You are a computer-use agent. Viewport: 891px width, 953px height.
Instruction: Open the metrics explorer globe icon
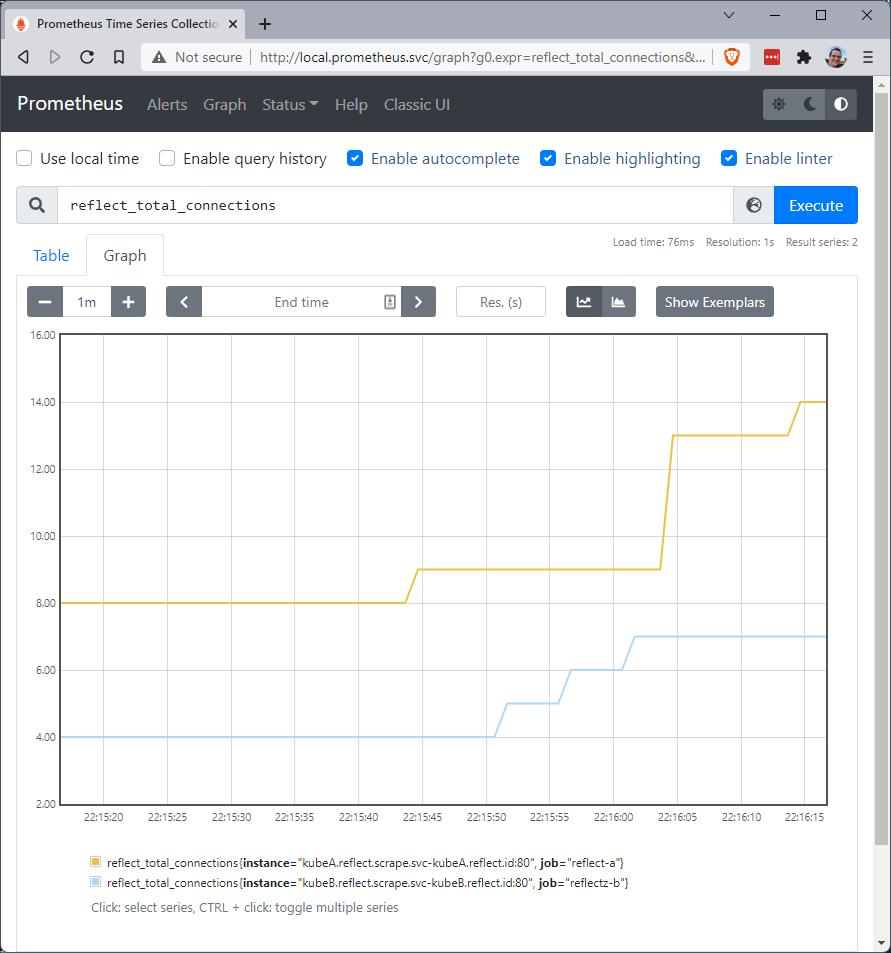point(753,204)
